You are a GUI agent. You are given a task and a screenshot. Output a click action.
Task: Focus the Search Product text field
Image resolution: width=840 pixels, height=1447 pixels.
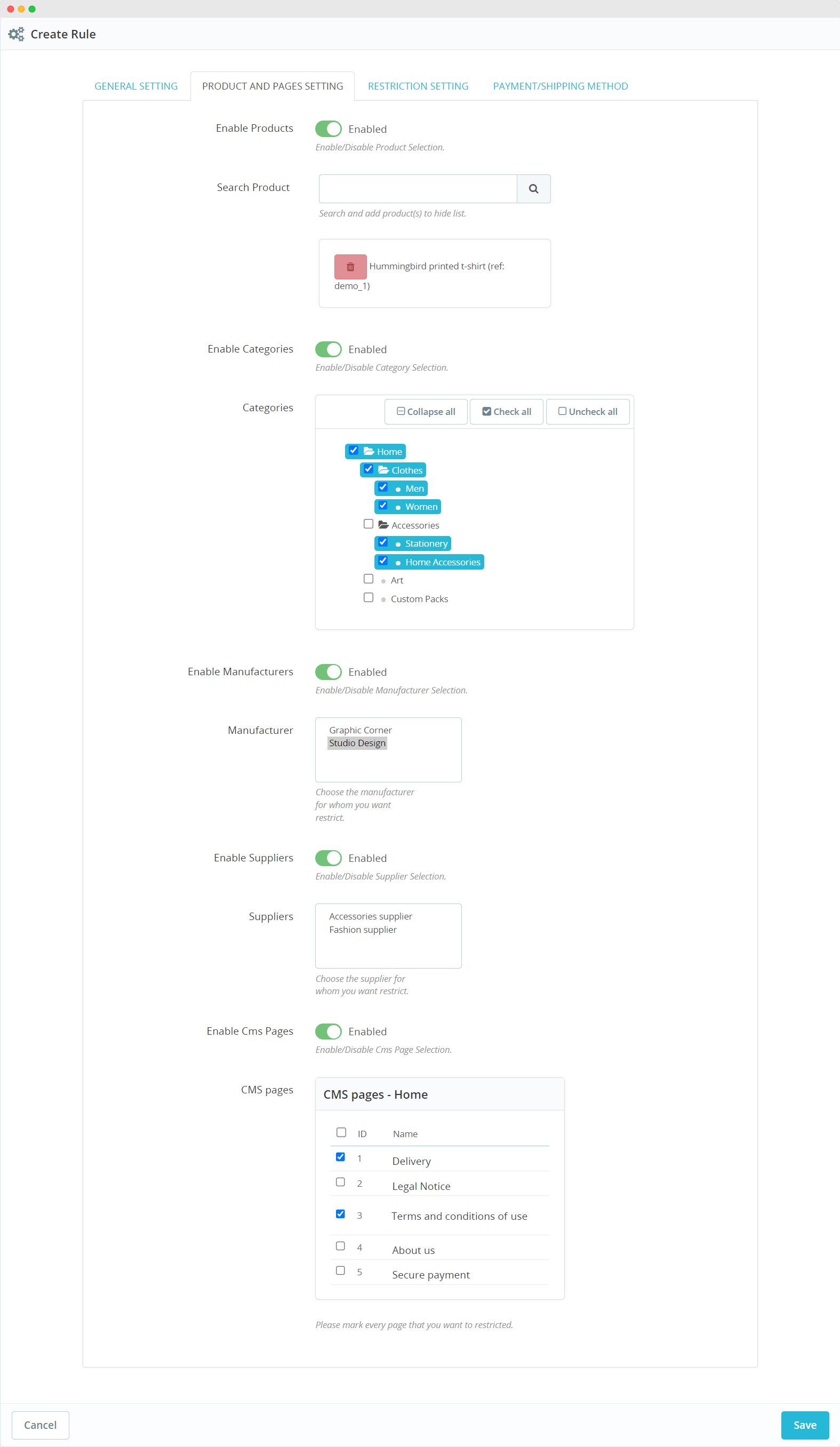418,189
